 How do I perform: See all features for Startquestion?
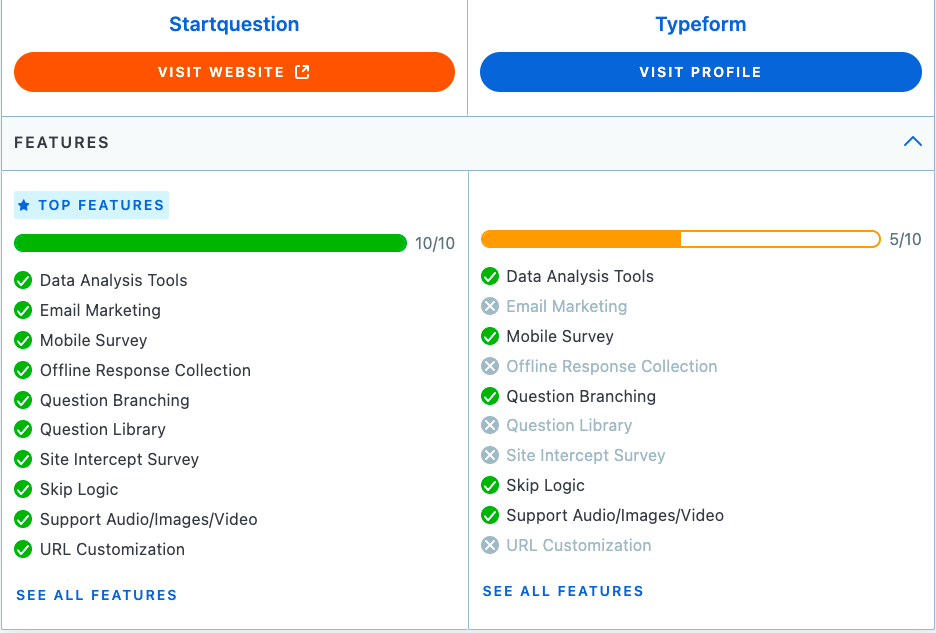97,595
